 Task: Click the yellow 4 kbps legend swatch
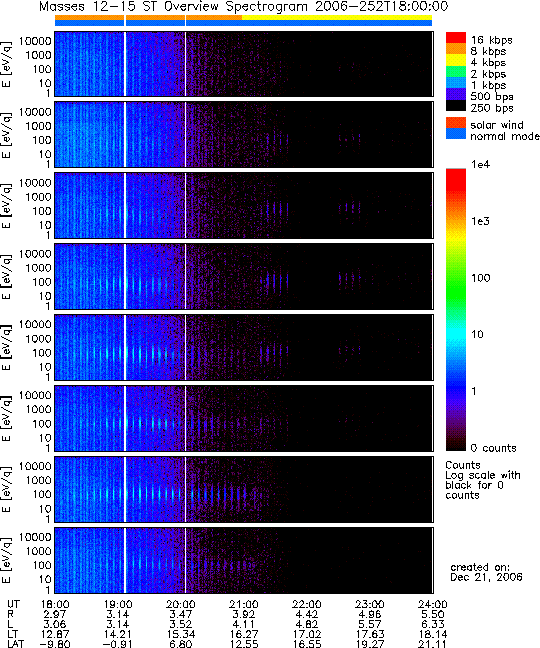pyautogui.click(x=456, y=60)
